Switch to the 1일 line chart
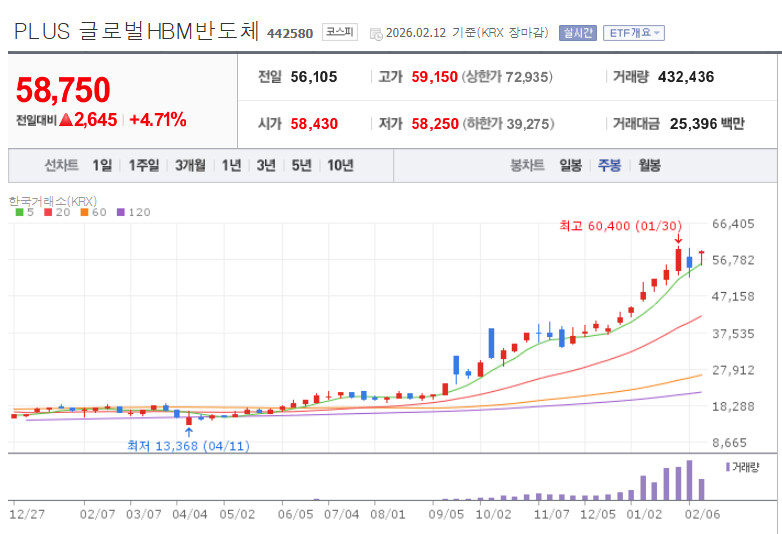782x534 pixels. [x=102, y=166]
